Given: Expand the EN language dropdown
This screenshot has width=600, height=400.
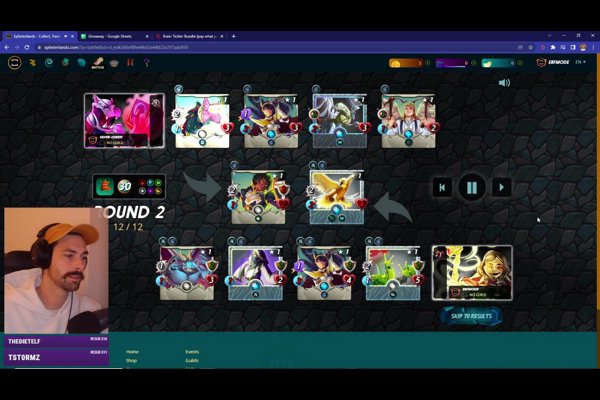Looking at the screenshot, I should click(x=580, y=62).
